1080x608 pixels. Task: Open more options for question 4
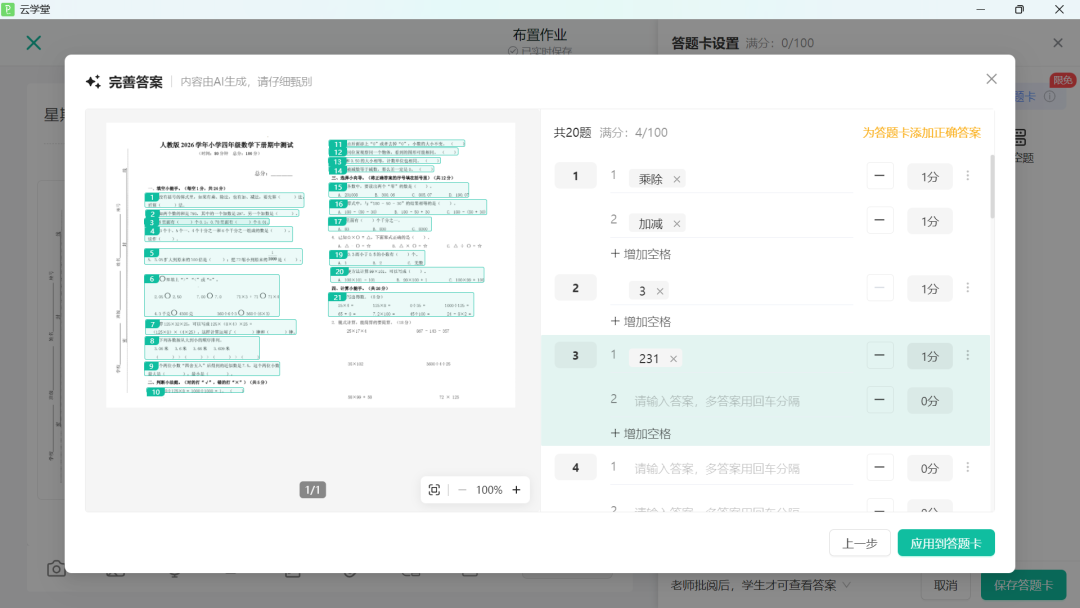[968, 468]
